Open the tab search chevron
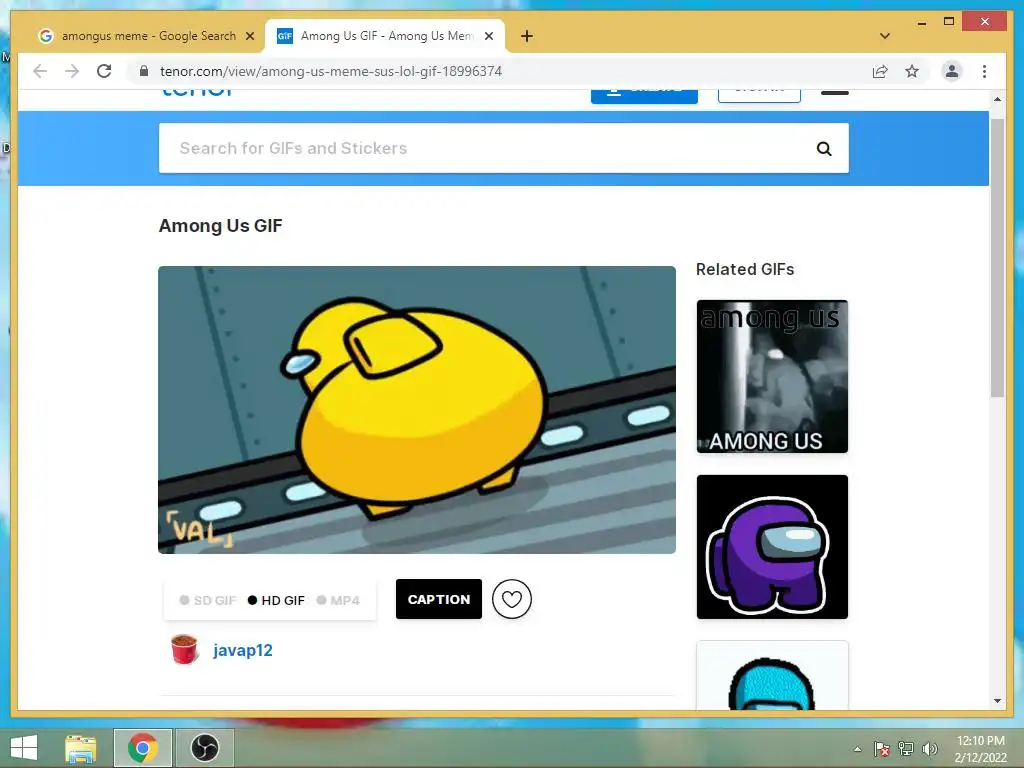 pos(885,36)
